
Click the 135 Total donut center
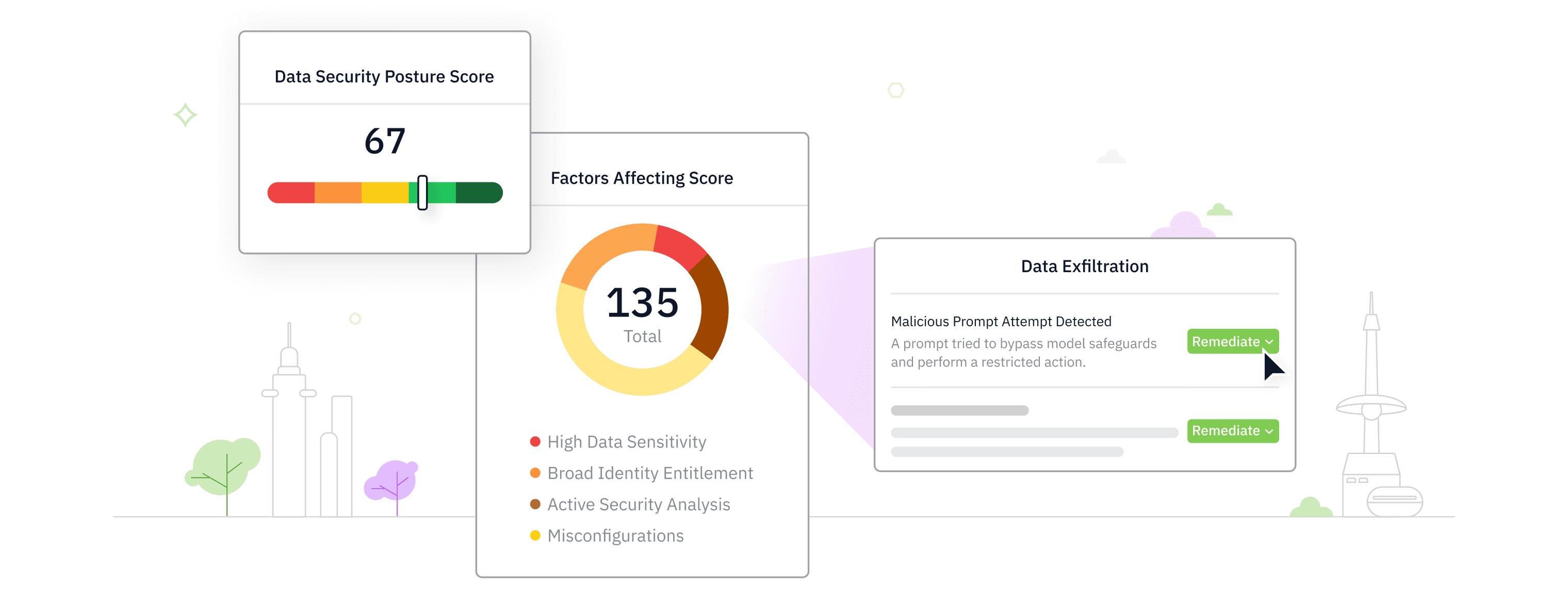tap(642, 311)
